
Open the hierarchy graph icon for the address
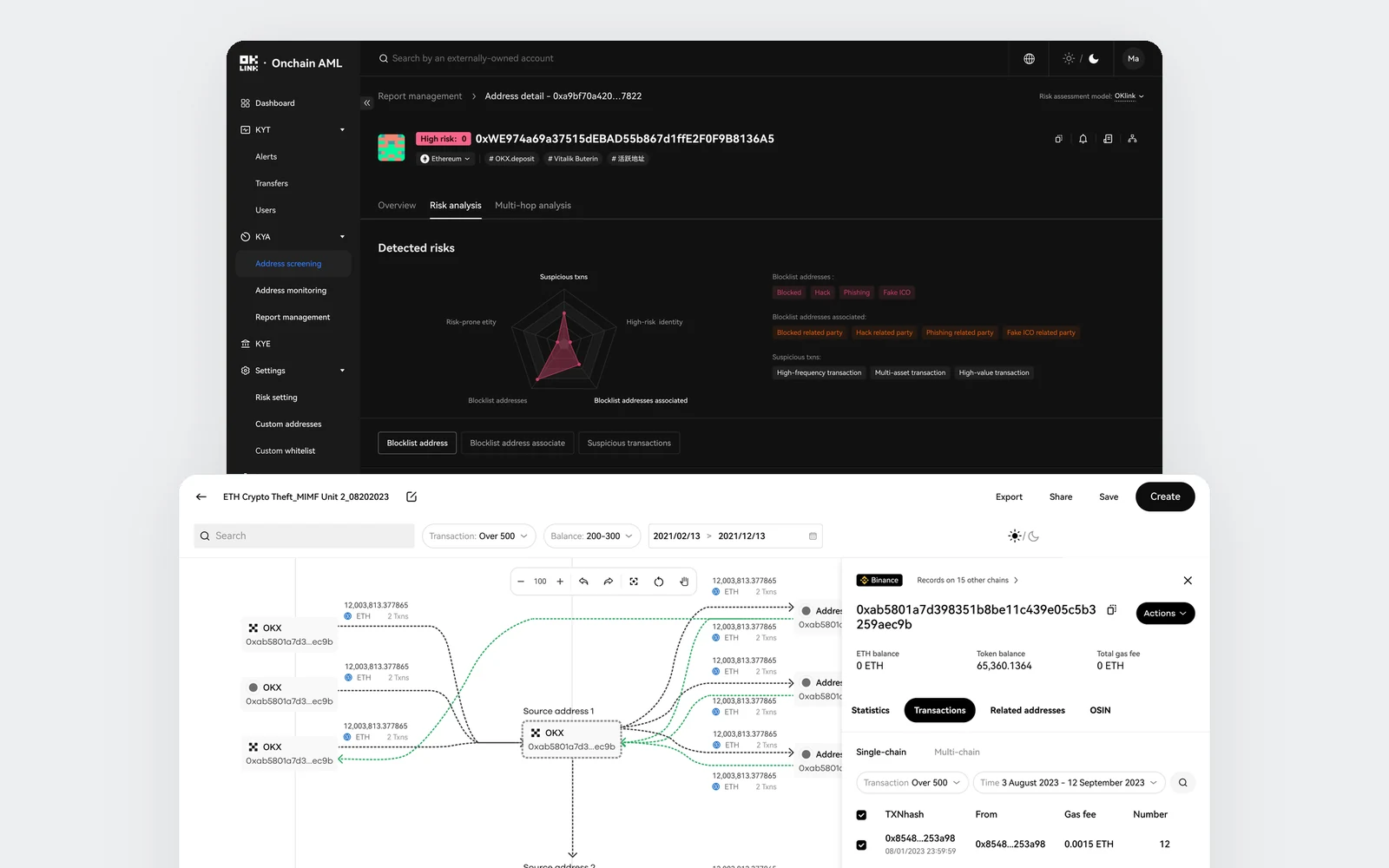[1132, 139]
